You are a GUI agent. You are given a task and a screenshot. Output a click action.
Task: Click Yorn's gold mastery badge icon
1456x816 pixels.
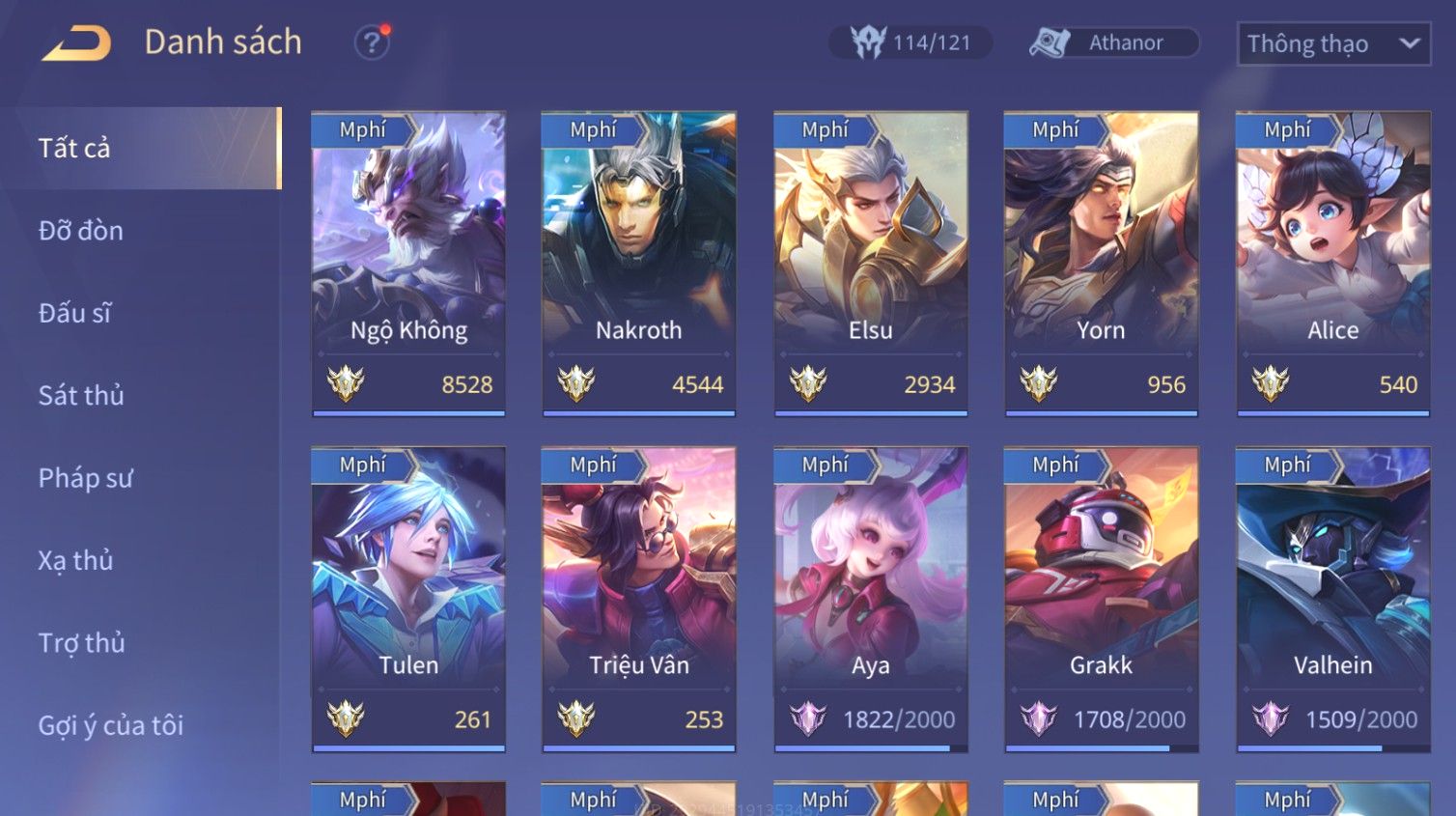(x=1039, y=383)
